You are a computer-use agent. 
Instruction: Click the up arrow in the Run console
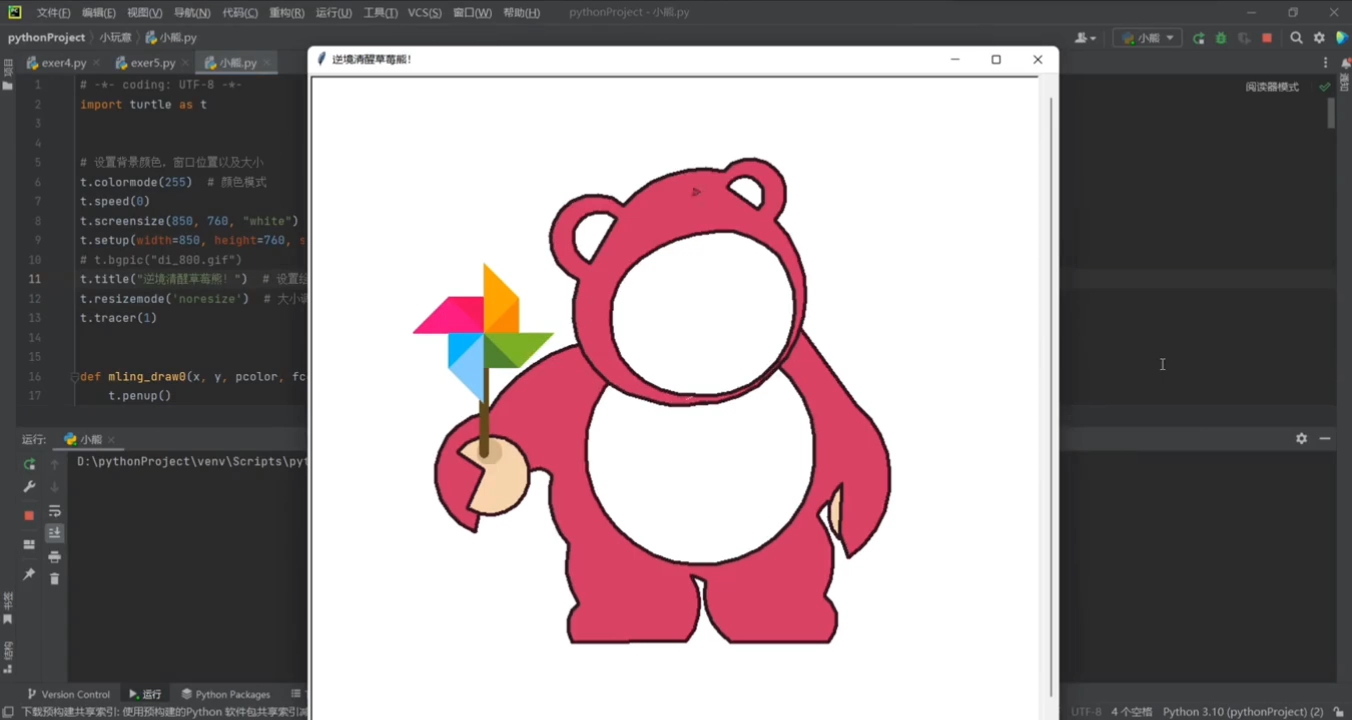tap(55, 464)
